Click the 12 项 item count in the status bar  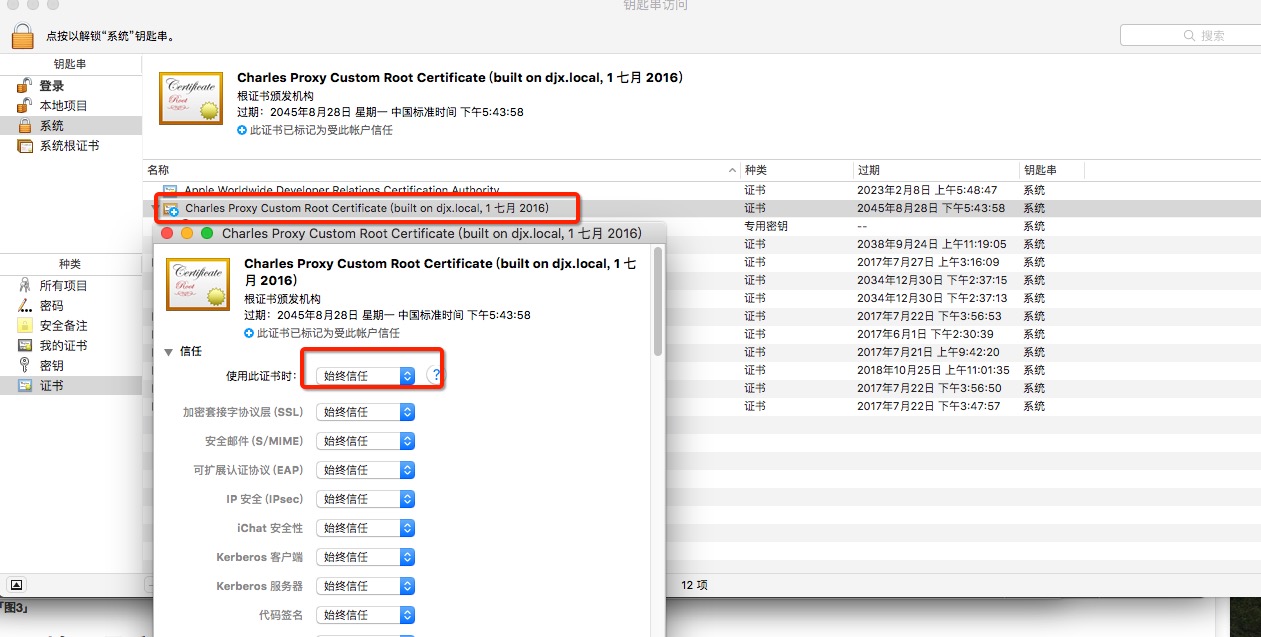click(694, 585)
